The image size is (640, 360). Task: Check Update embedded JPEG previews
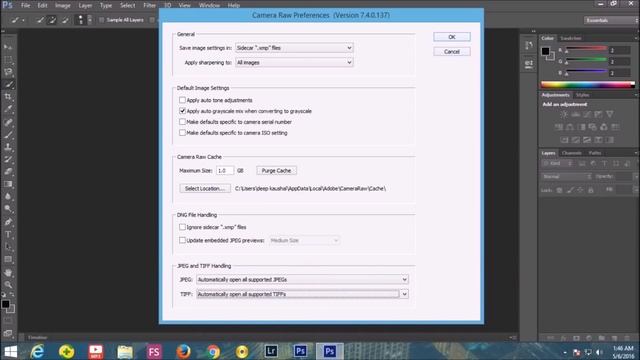coord(182,240)
